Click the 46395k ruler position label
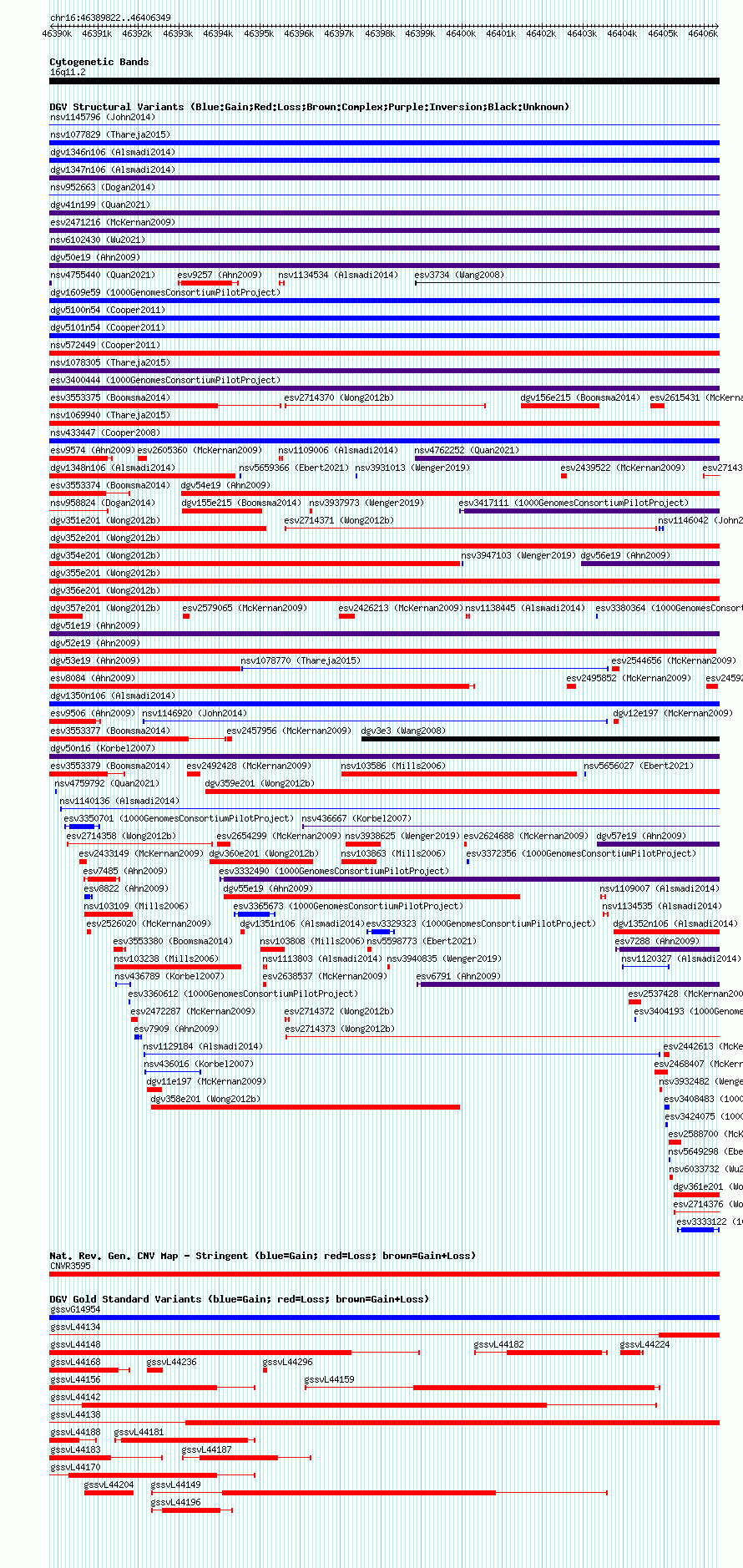The image size is (743, 1568). [259, 33]
